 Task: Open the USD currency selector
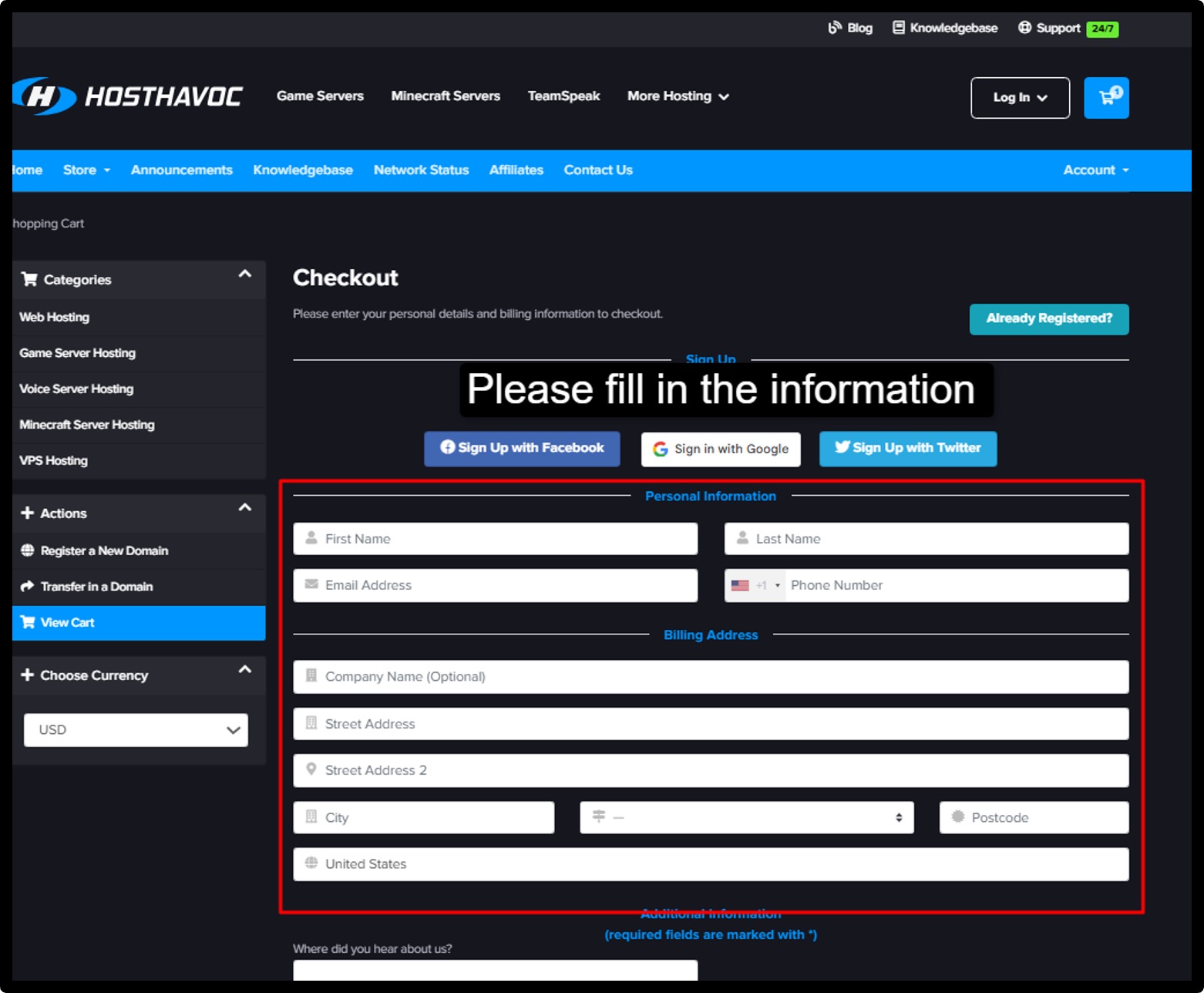[x=136, y=729]
